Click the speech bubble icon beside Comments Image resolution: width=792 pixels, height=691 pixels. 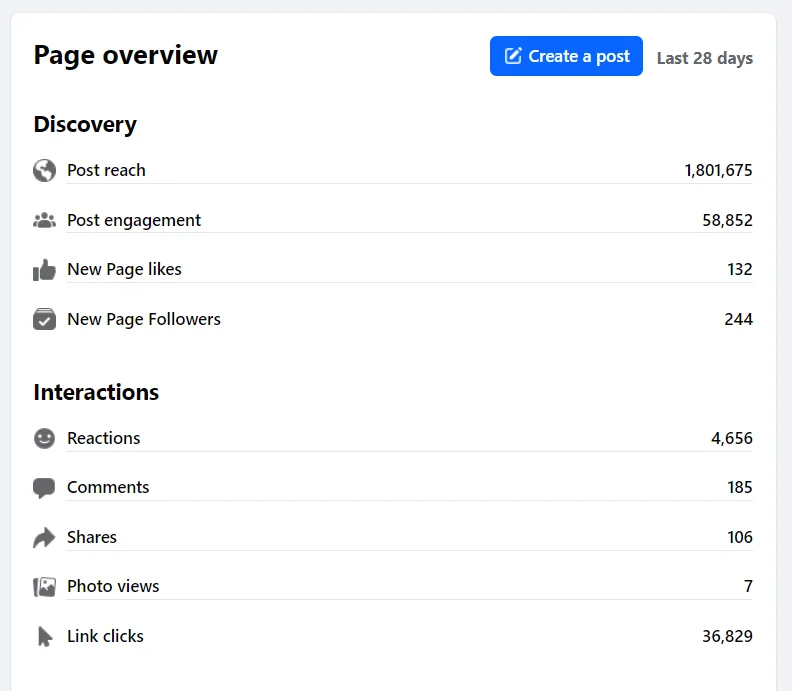pos(44,488)
